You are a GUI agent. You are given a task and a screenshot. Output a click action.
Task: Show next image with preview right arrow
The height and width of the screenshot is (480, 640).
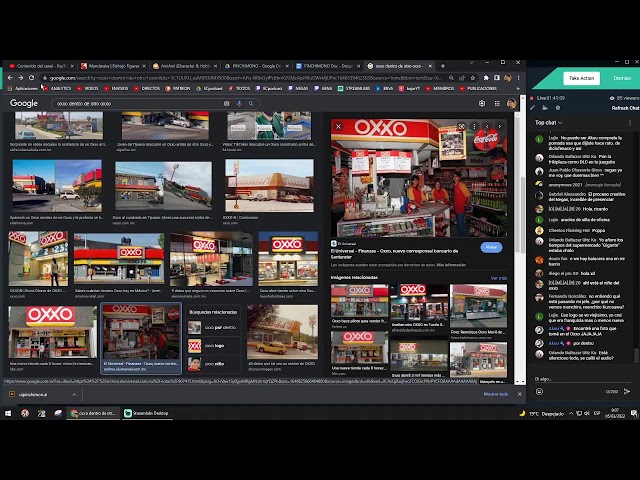tap(499, 127)
